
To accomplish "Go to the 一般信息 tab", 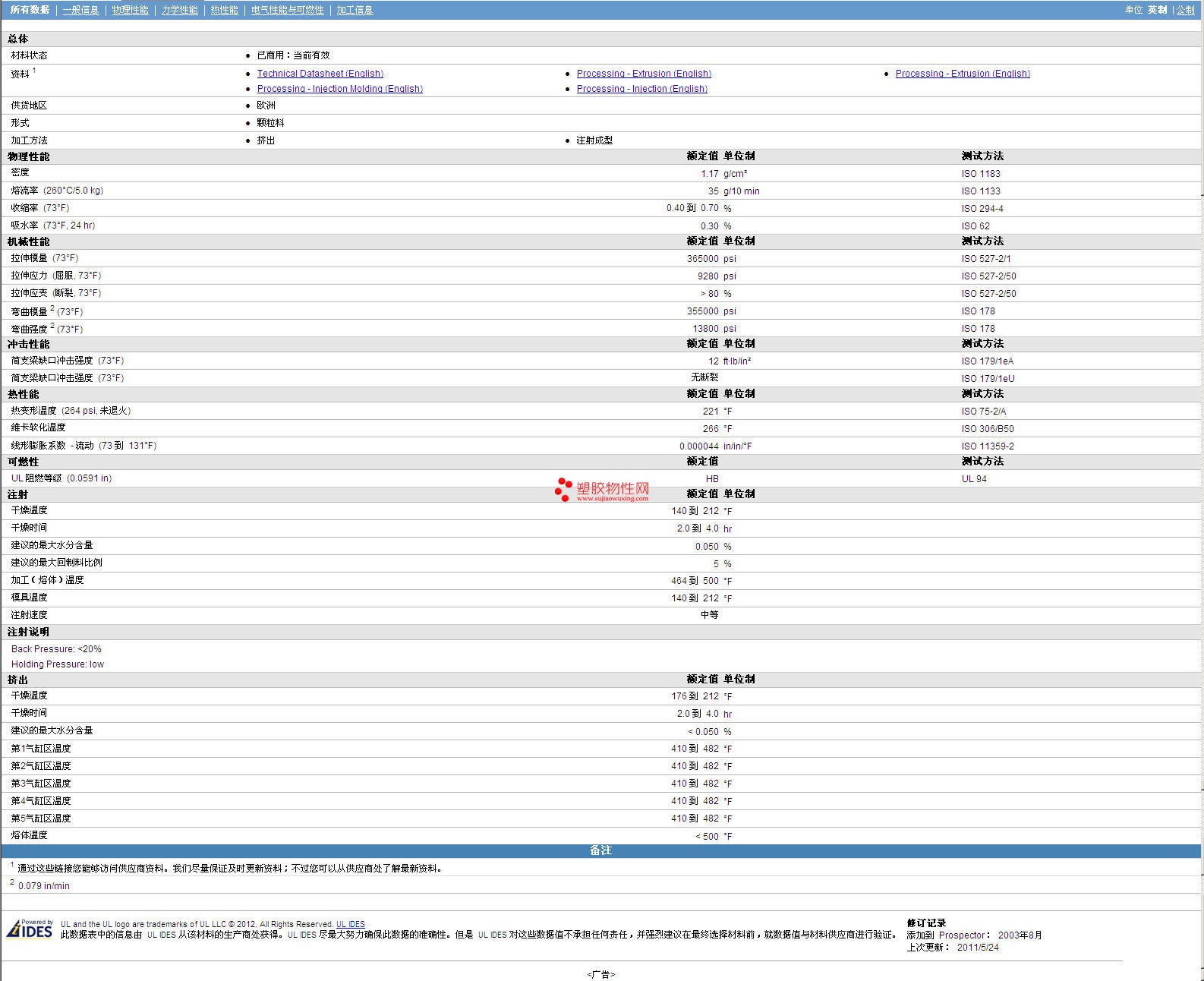I will click(x=80, y=10).
